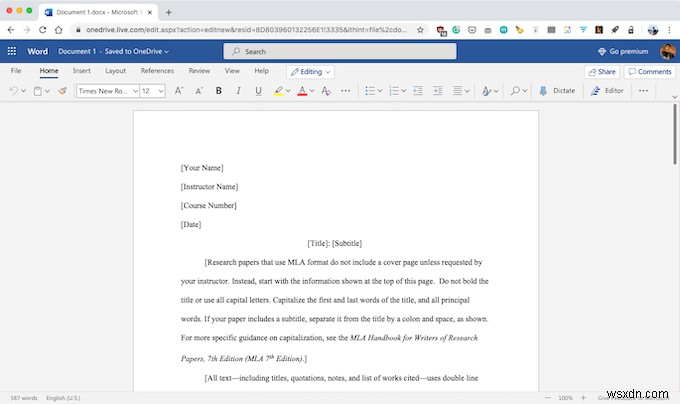Open the Undo dropdown arrow
The image size is (680, 404).
(x=23, y=91)
